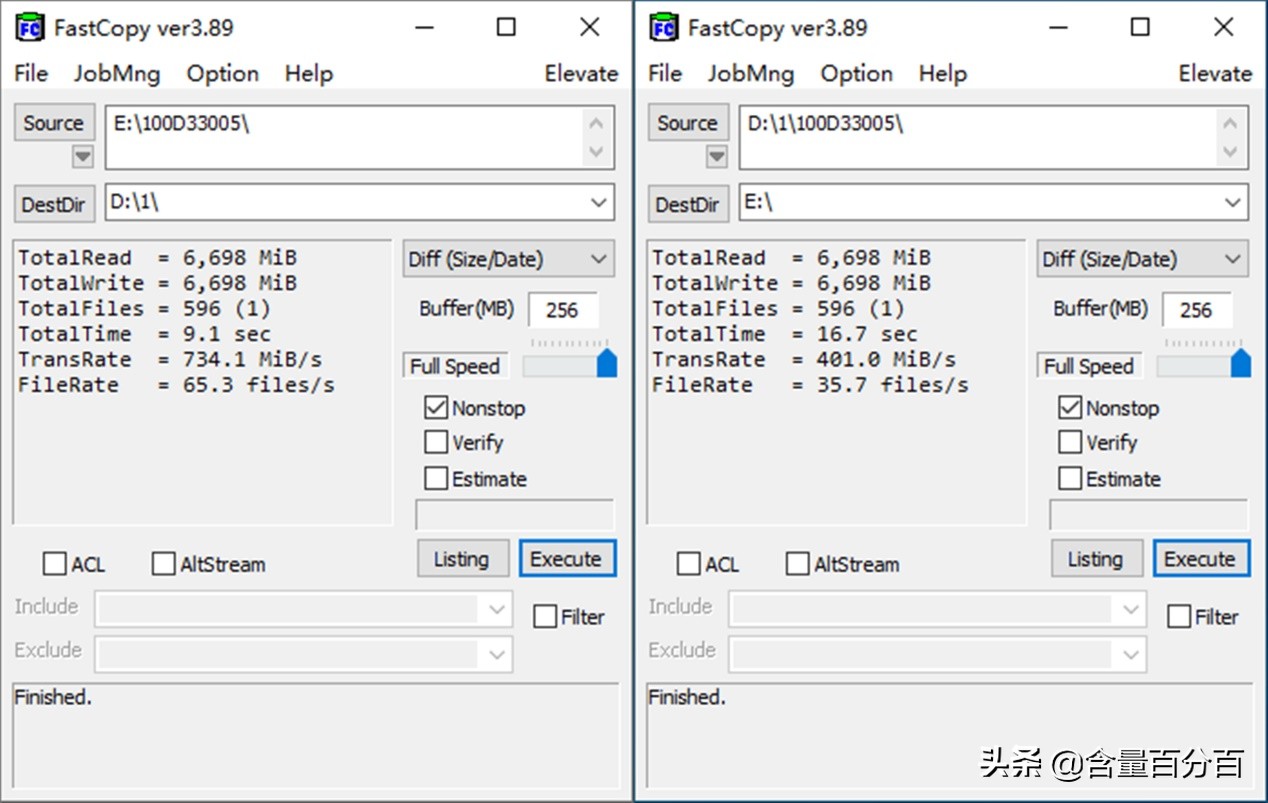The width and height of the screenshot is (1268, 803).
Task: Click Elevate in left window menu bar
Action: 581,74
